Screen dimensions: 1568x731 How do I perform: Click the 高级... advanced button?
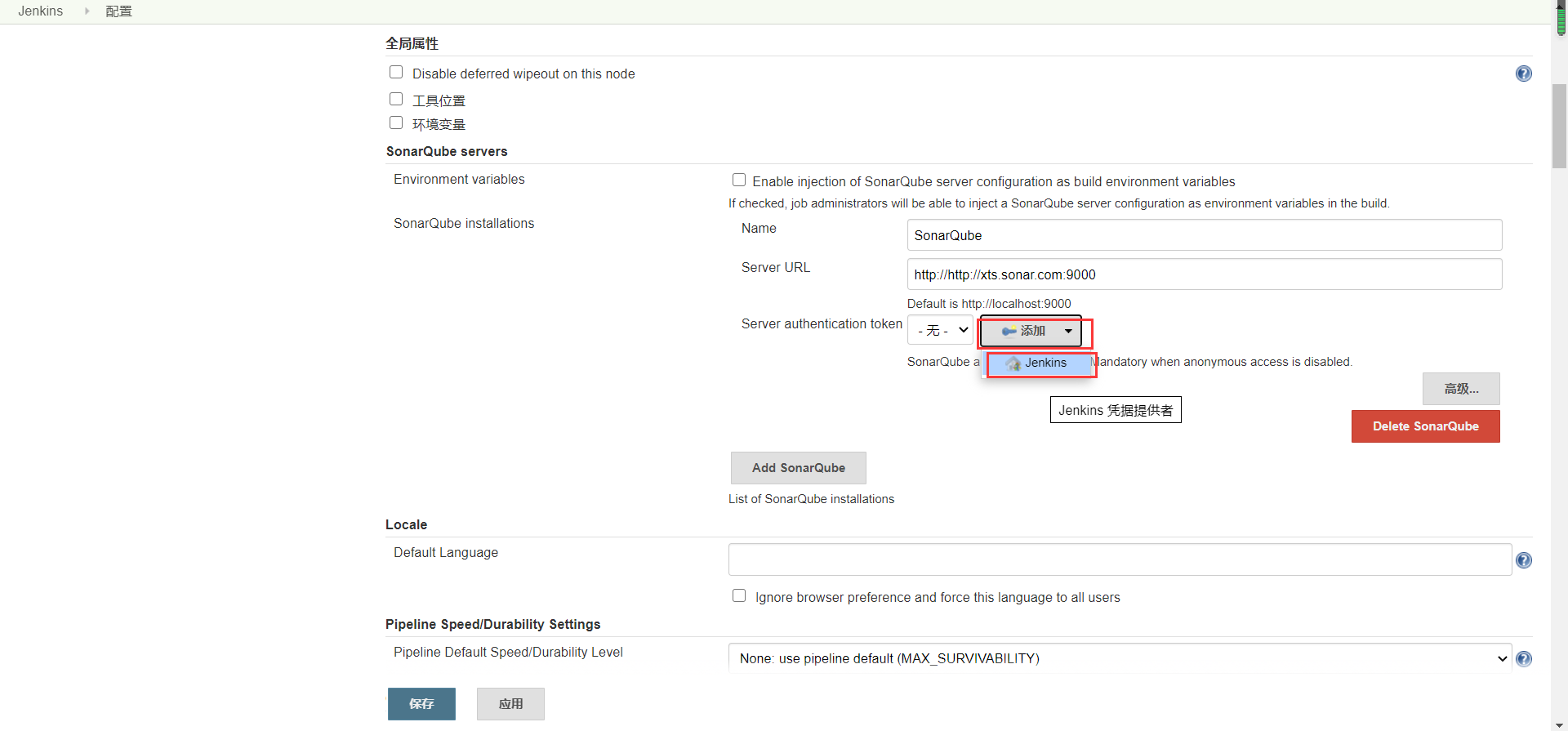[1461, 389]
